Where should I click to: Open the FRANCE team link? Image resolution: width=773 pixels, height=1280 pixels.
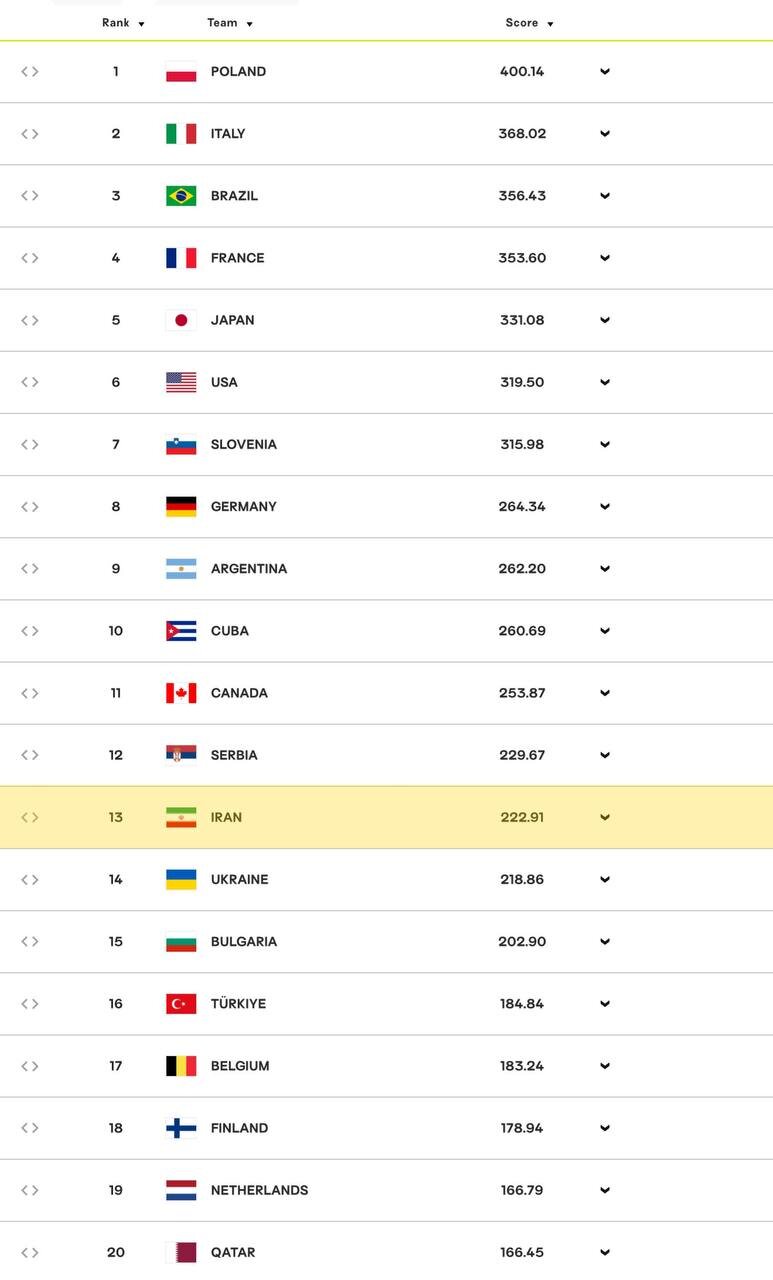[x=237, y=258]
